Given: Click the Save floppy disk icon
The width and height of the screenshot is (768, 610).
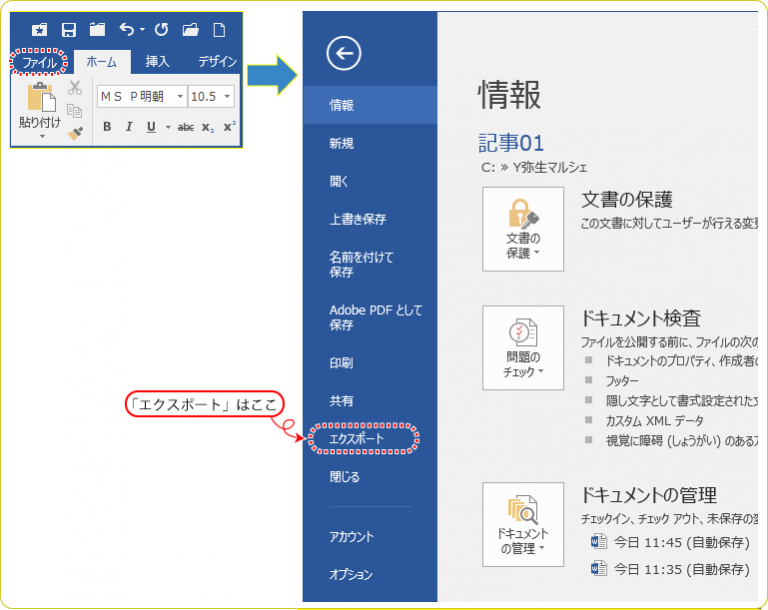Looking at the screenshot, I should click(69, 30).
